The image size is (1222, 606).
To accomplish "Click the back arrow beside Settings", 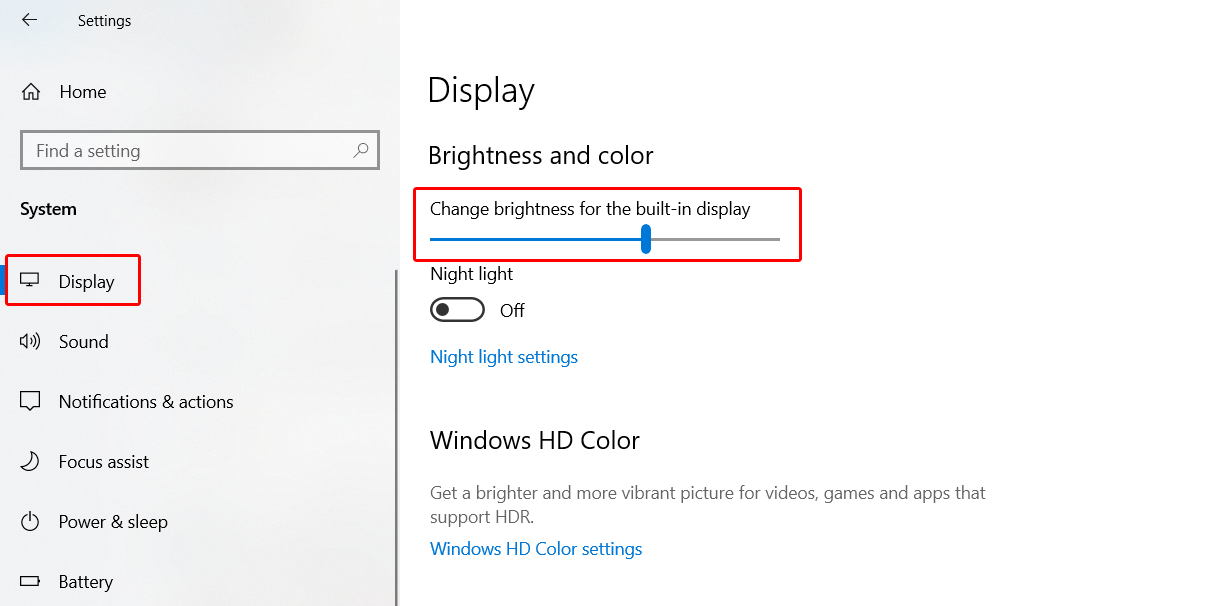I will point(29,20).
